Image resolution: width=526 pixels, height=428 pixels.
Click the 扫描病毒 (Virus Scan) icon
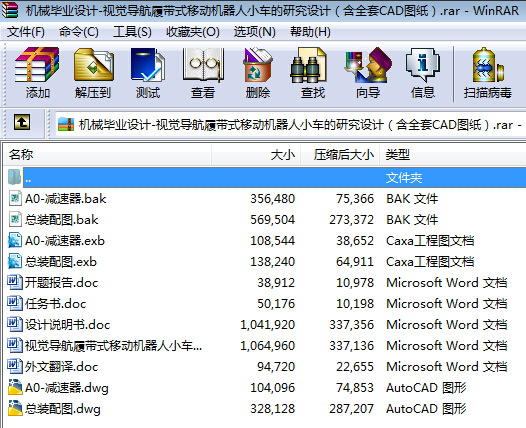tap(487, 65)
